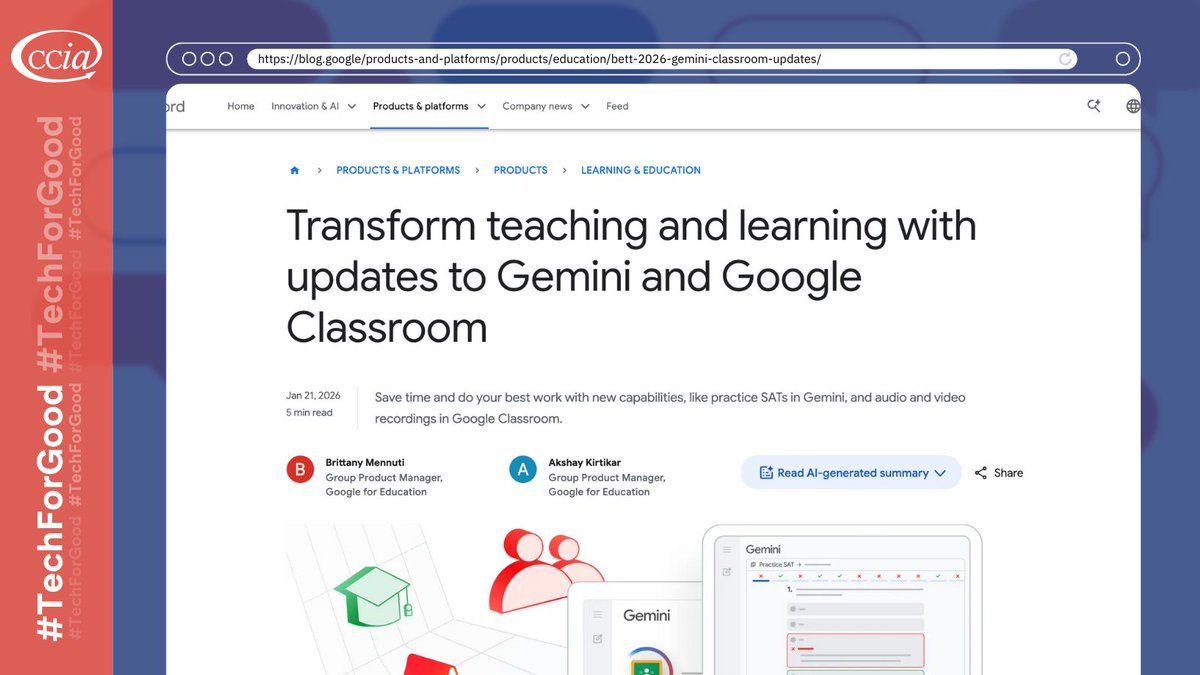The width and height of the screenshot is (1200, 675).
Task: Click the Read AI-generated summary button
Action: (x=851, y=473)
